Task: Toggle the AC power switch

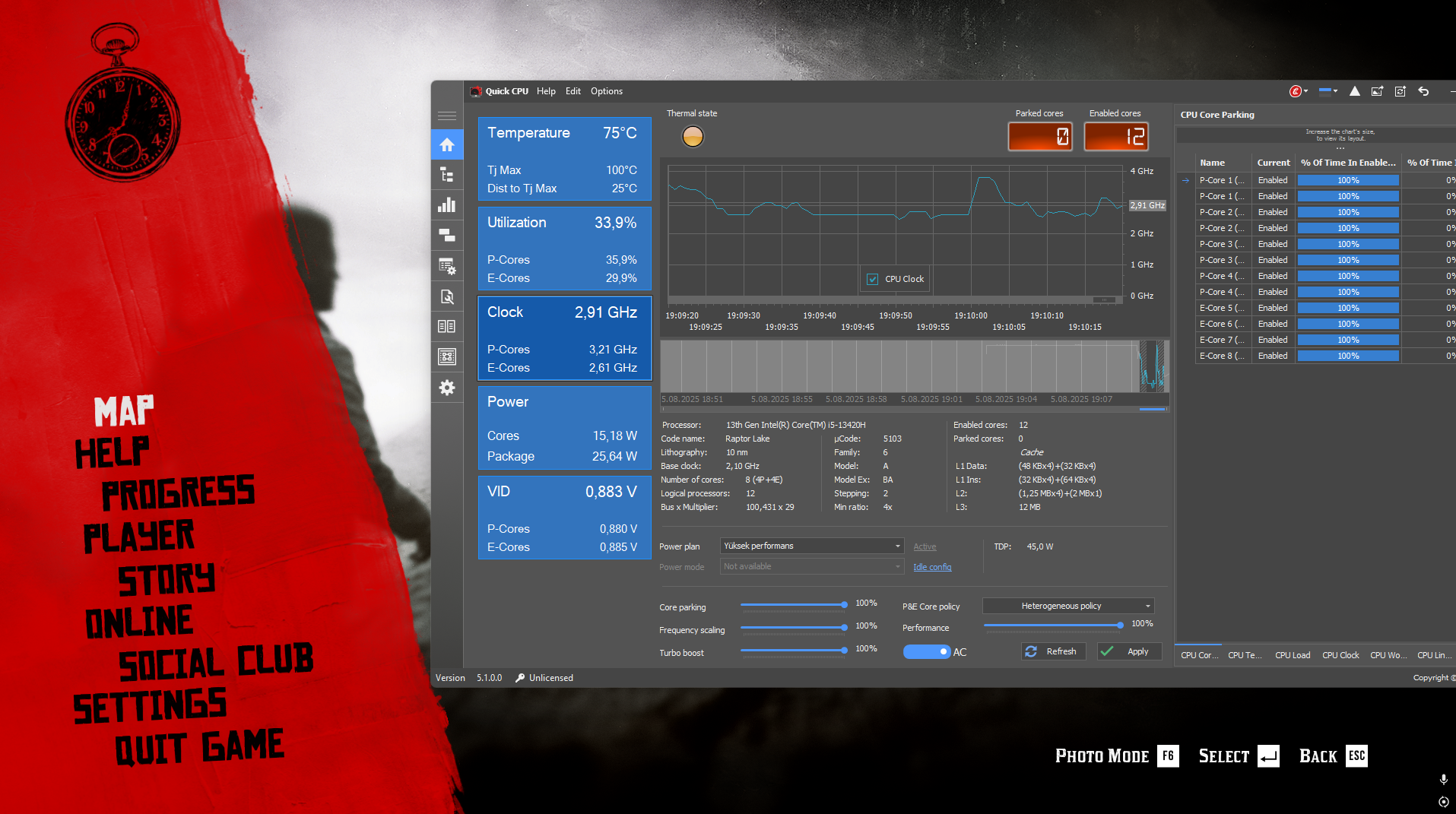Action: [x=927, y=652]
